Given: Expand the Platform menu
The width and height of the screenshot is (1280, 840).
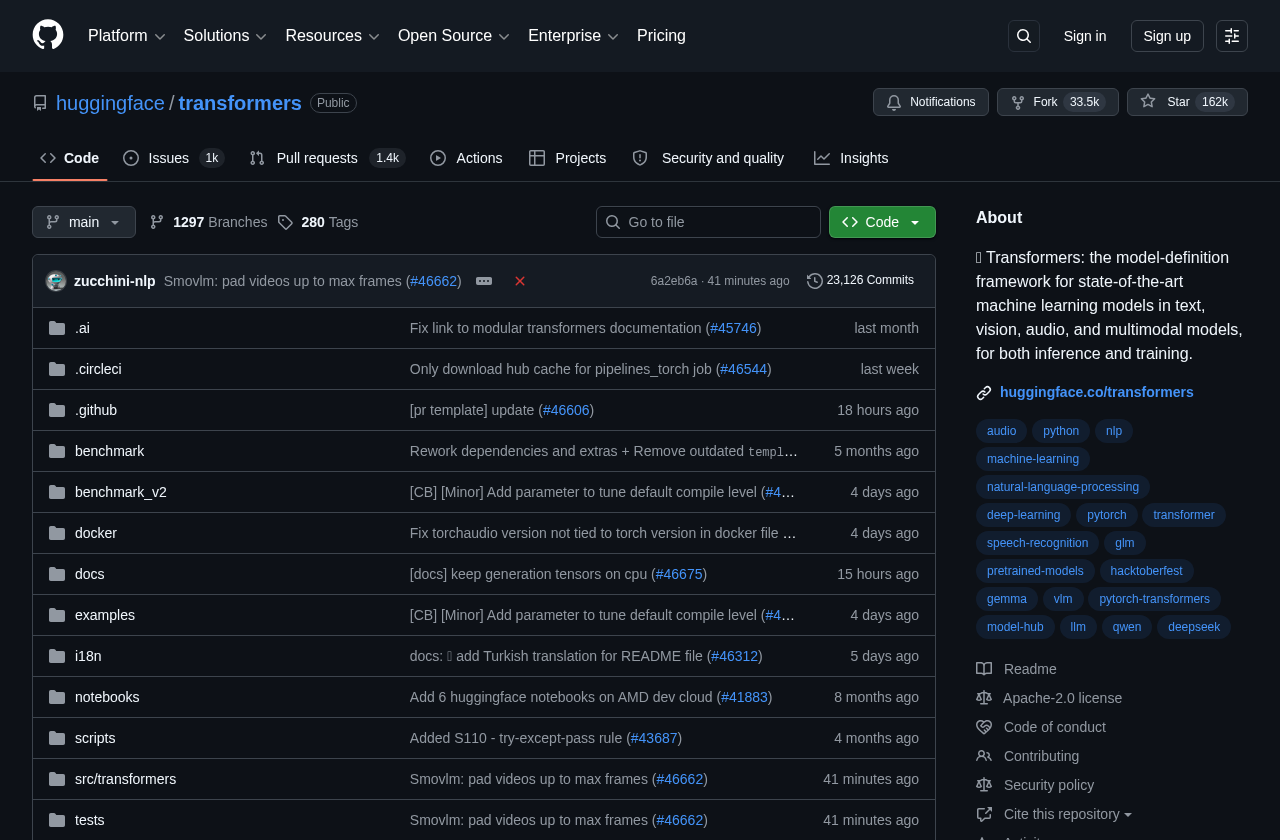Looking at the screenshot, I should point(127,36).
